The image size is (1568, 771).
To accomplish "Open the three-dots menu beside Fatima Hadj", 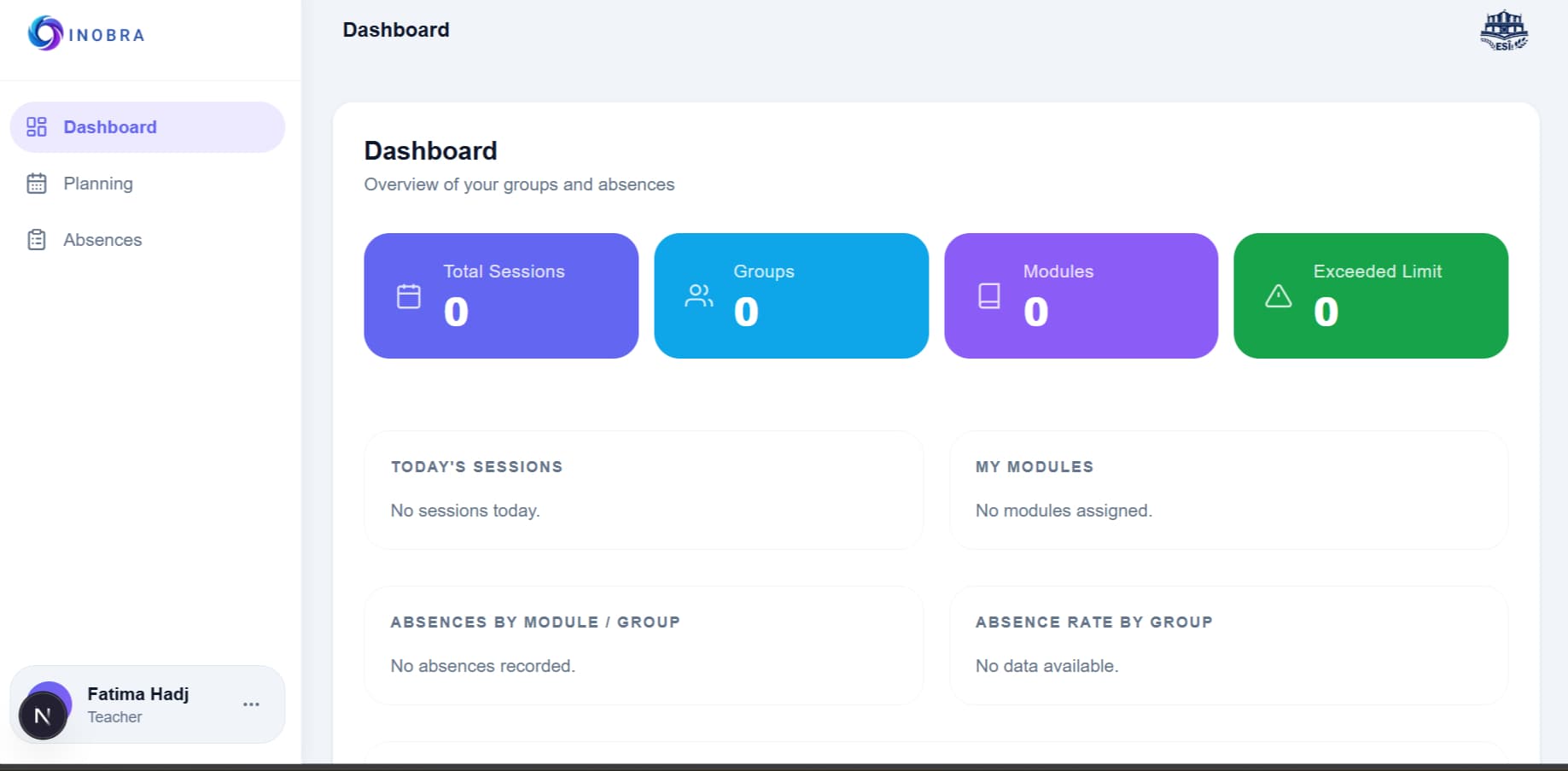I will [x=251, y=704].
